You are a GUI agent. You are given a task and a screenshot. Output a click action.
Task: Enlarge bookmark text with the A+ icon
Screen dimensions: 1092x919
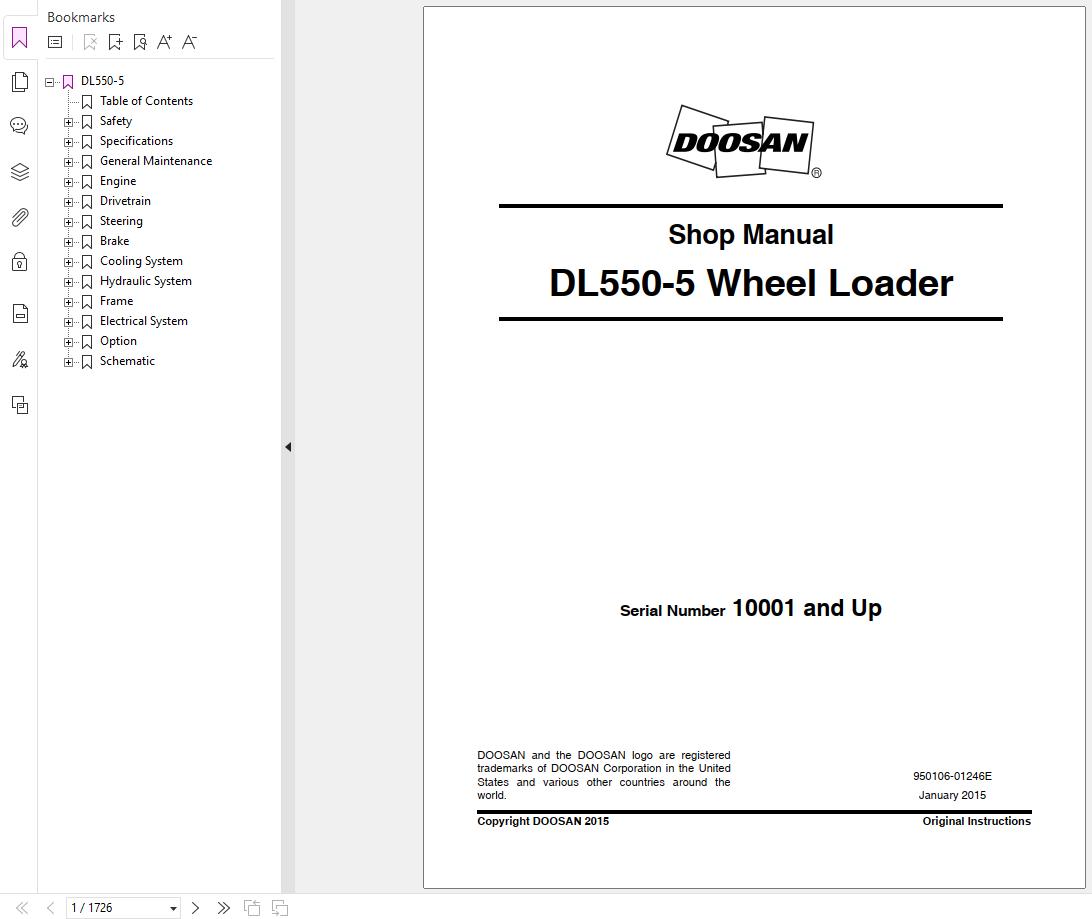tap(164, 42)
